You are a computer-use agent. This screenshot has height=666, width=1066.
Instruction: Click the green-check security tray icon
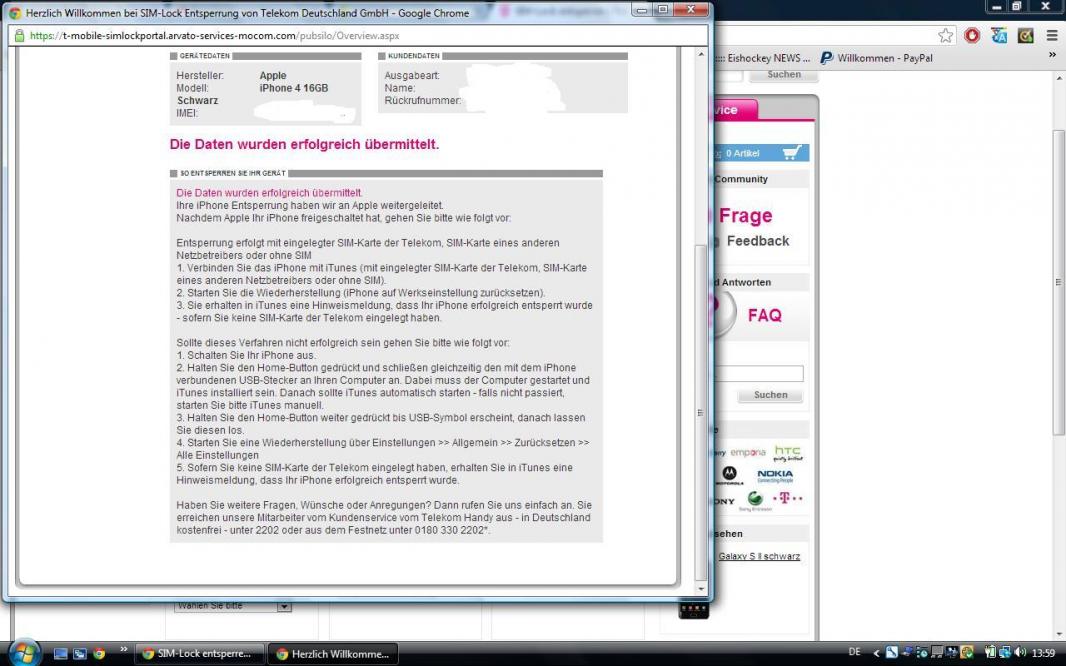967,652
